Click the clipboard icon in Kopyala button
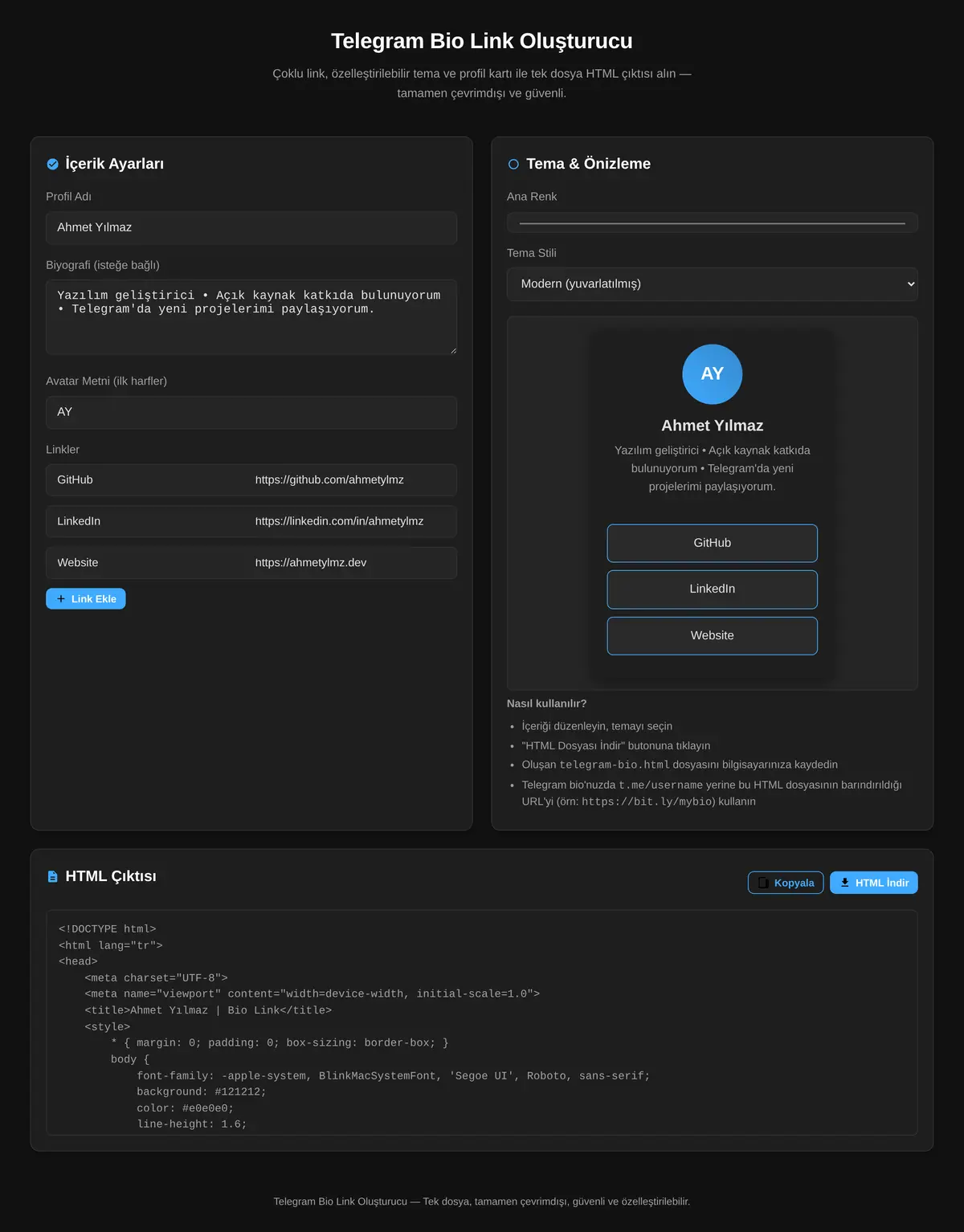Image resolution: width=964 pixels, height=1232 pixels. click(763, 883)
